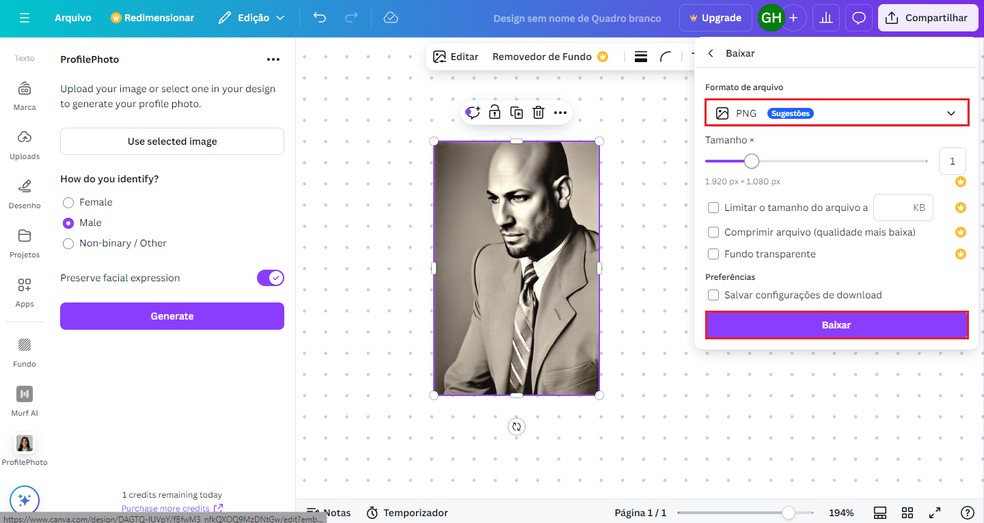Open the Arquivo menu
The width and height of the screenshot is (984, 523).
click(x=73, y=18)
